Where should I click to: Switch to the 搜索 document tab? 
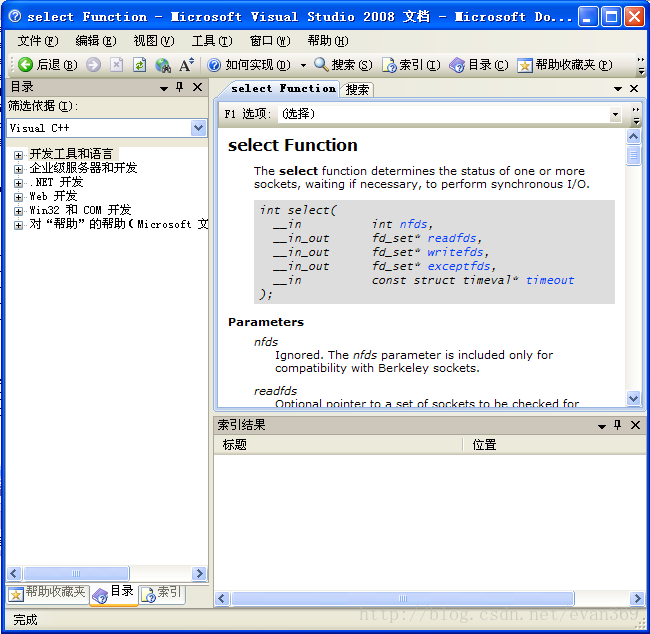pyautogui.click(x=357, y=89)
